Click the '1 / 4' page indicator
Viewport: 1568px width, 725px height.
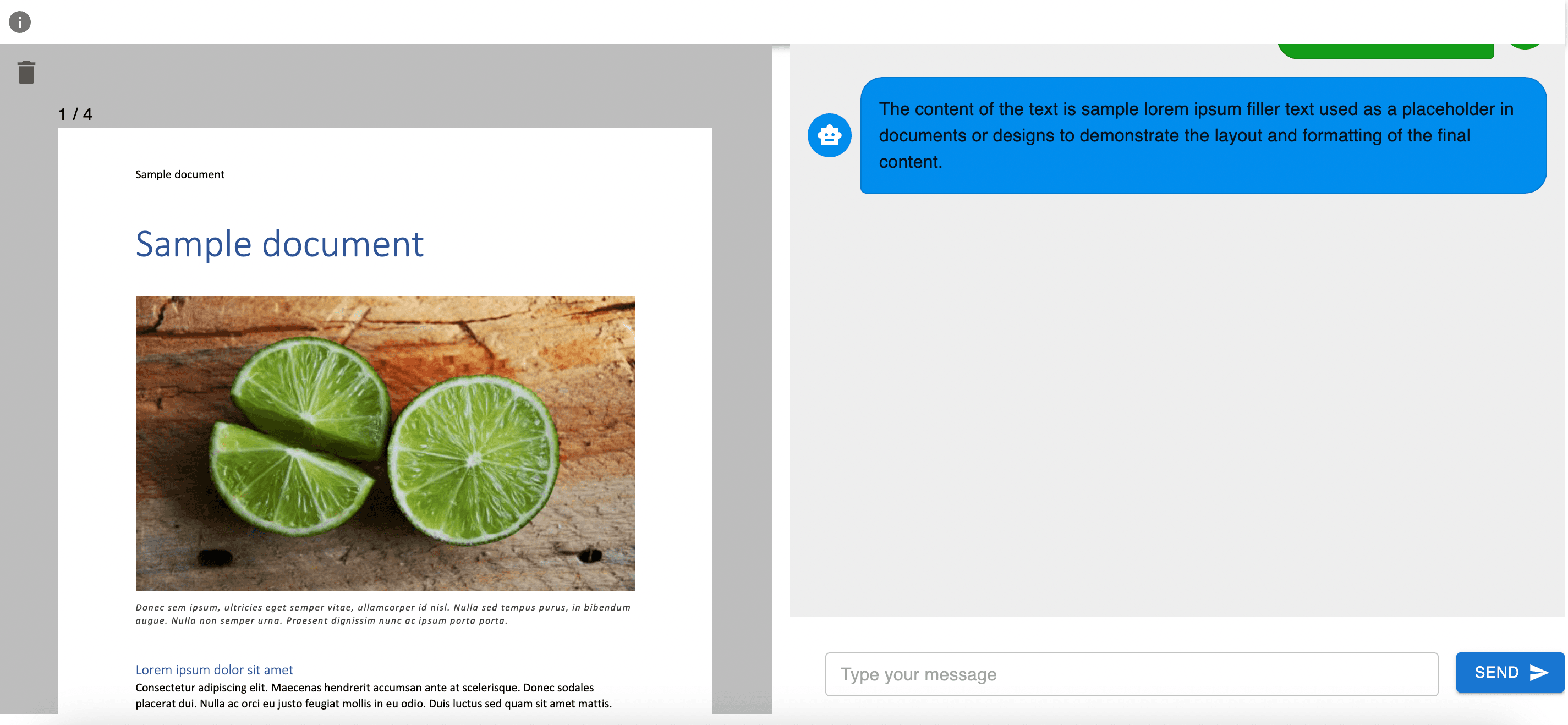(75, 114)
